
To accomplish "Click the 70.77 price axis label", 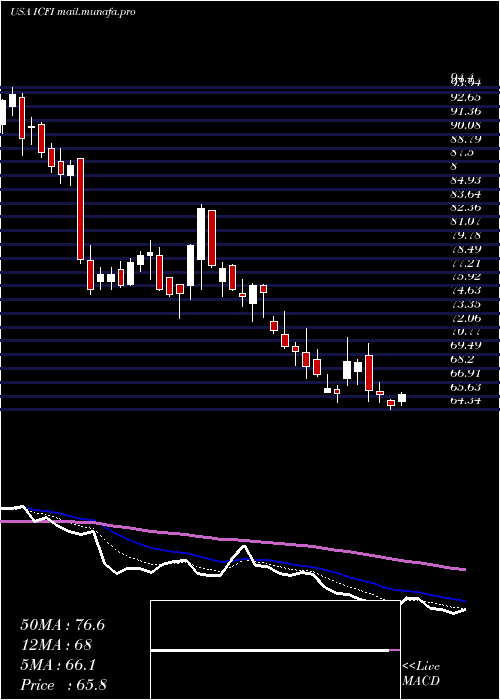I will 466,331.
